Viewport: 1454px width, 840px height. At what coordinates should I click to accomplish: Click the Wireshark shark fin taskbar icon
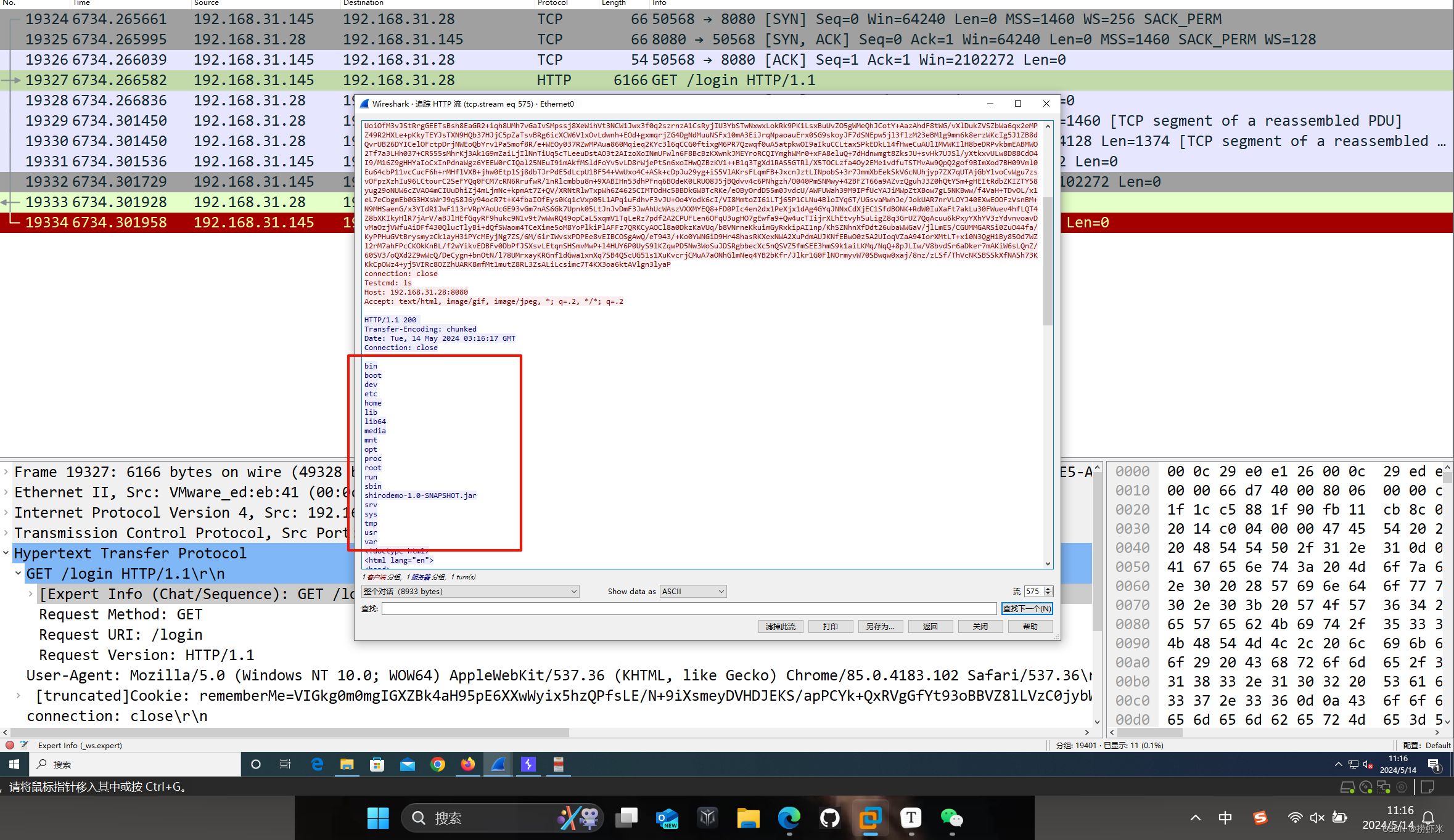pos(498,764)
